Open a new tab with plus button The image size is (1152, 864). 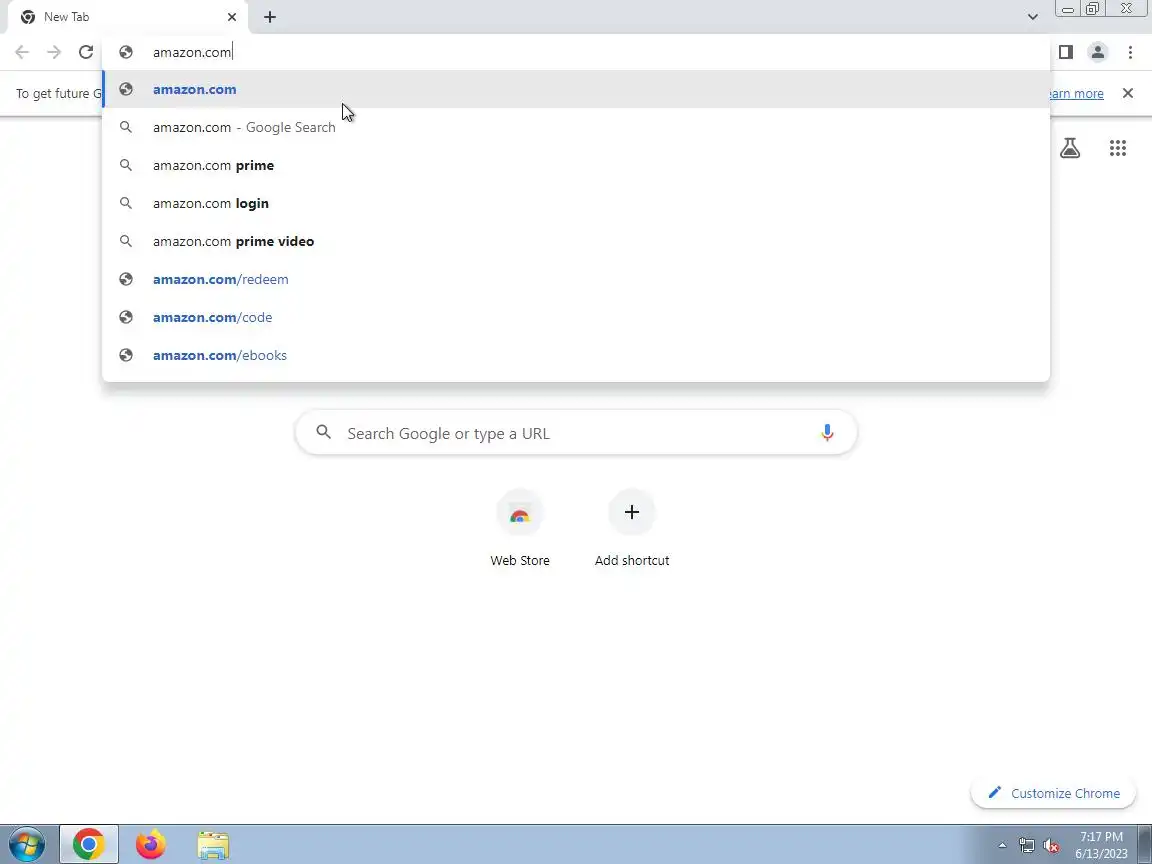pyautogui.click(x=270, y=17)
